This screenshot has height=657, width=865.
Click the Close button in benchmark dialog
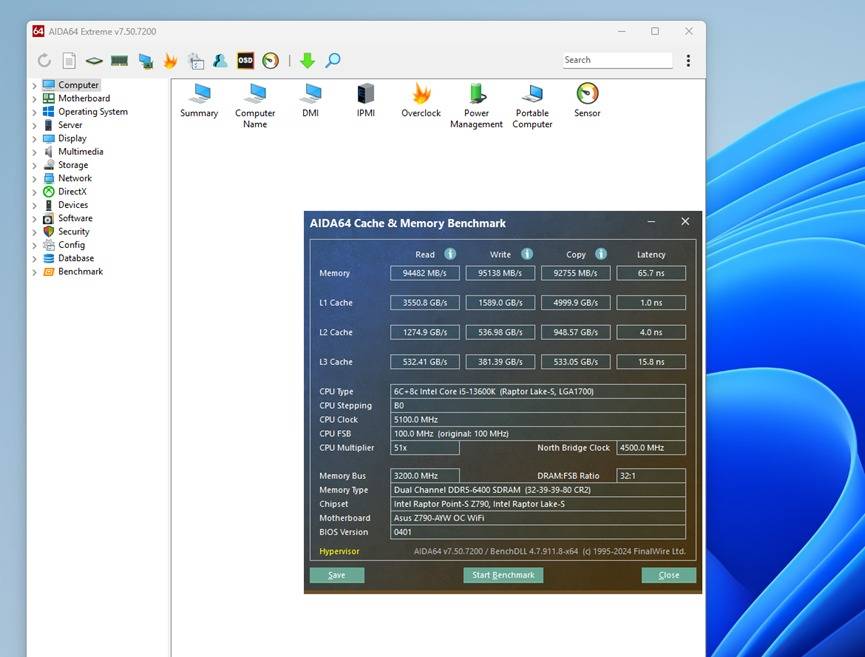[x=669, y=575]
